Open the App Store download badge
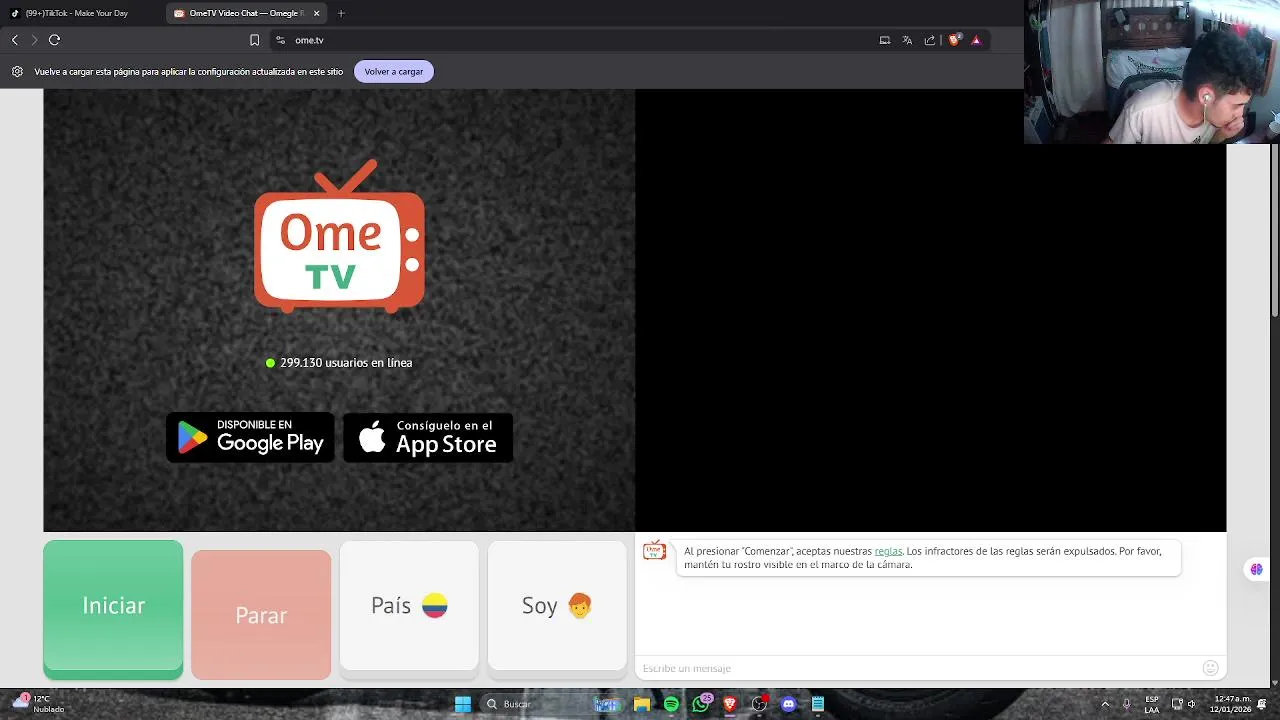Image resolution: width=1280 pixels, height=720 pixels. [x=428, y=437]
